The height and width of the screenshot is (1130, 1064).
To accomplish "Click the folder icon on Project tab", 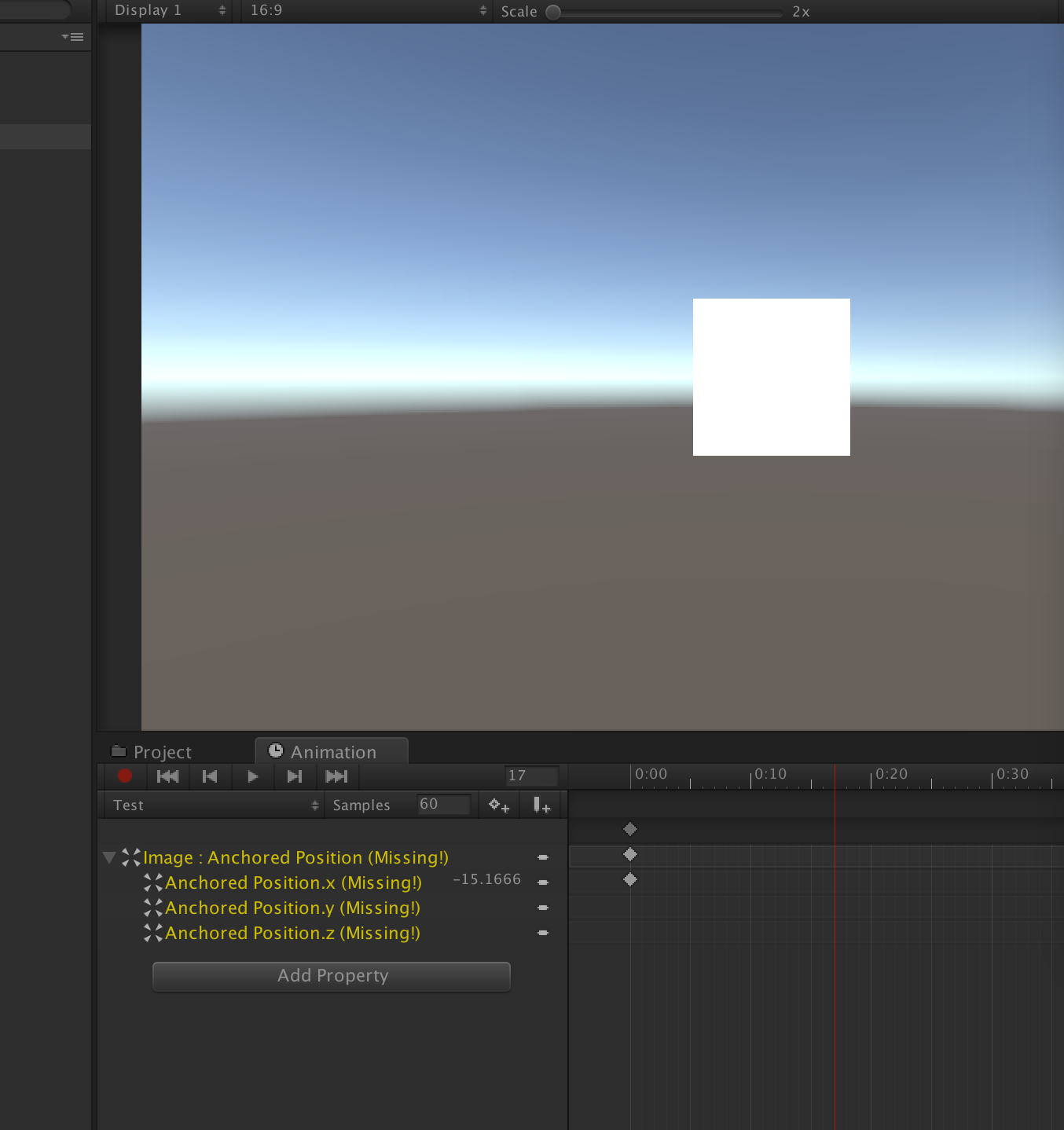I will (x=119, y=750).
